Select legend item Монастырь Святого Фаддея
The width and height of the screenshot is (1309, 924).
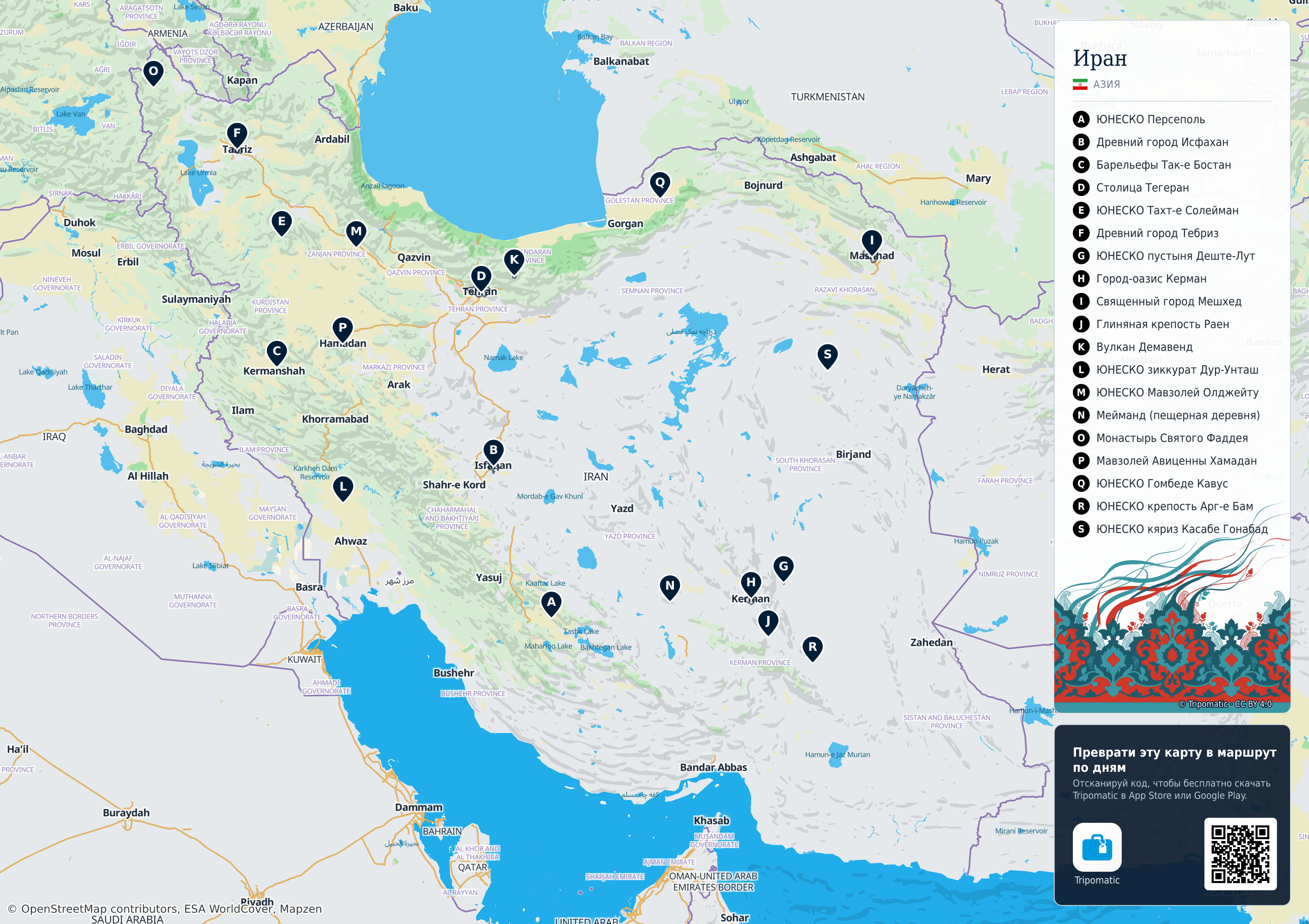pyautogui.click(x=1161, y=438)
